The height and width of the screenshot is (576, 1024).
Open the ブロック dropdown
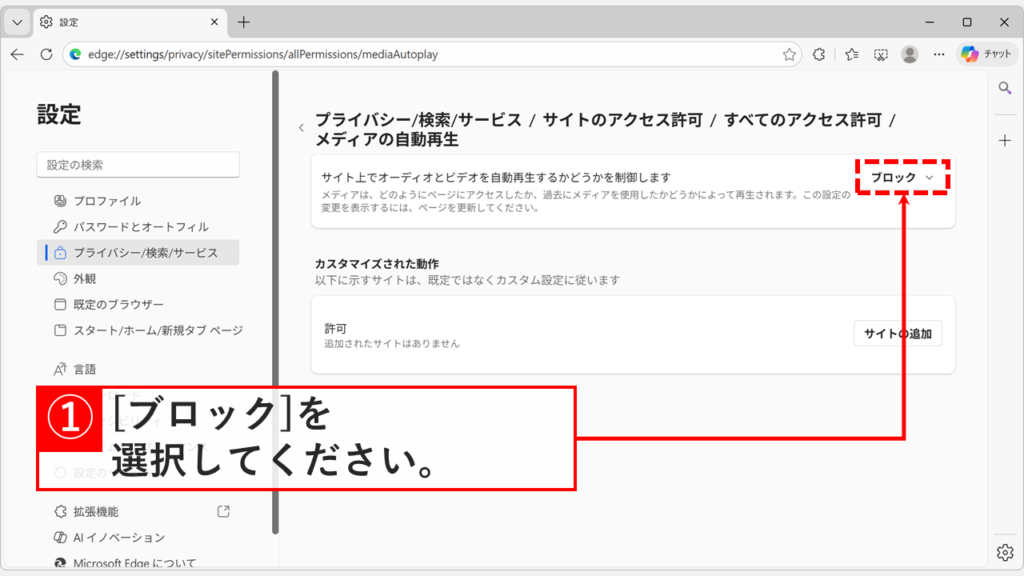(x=901, y=175)
